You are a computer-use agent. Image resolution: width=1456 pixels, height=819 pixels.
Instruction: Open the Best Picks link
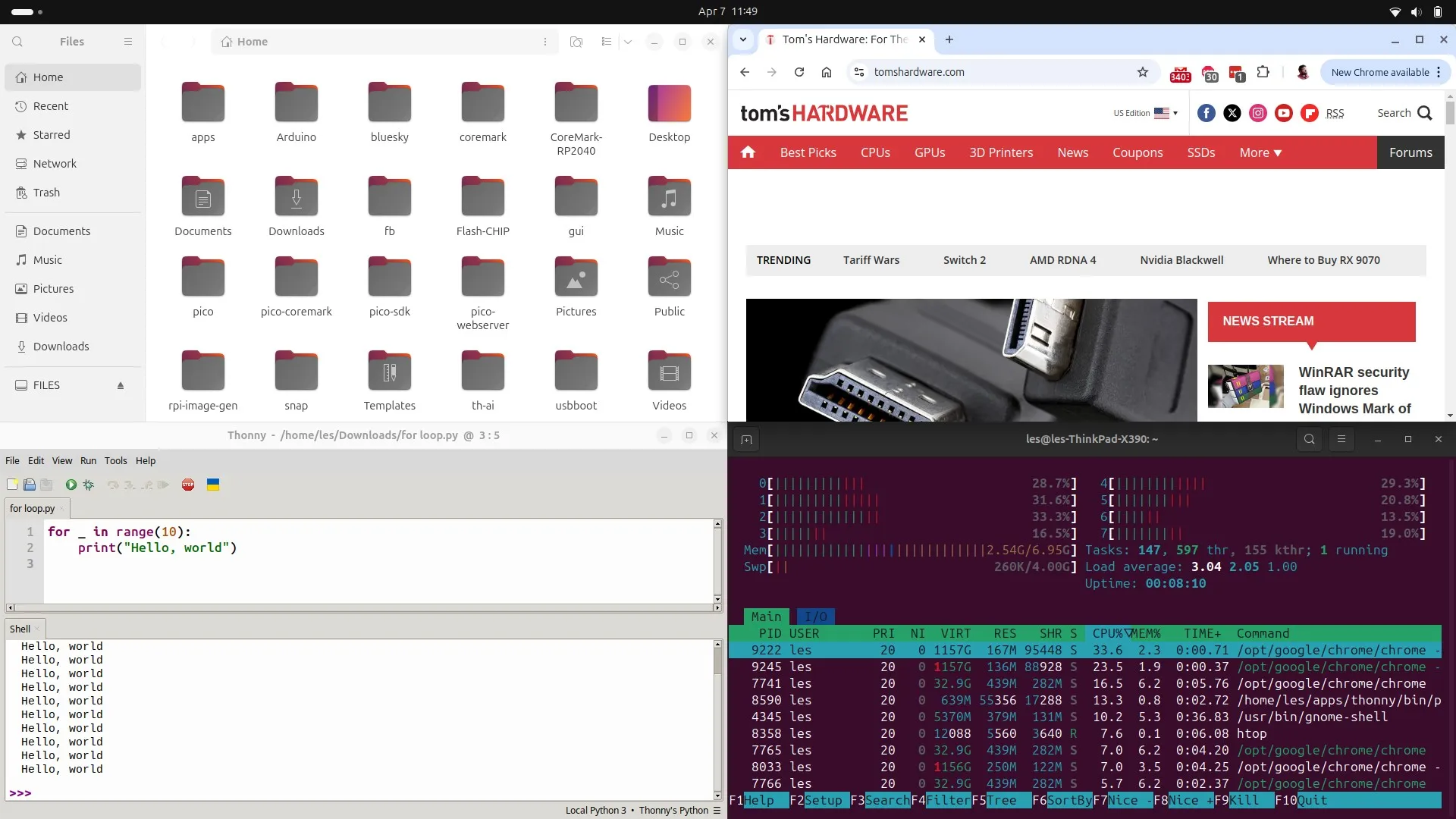tap(808, 152)
